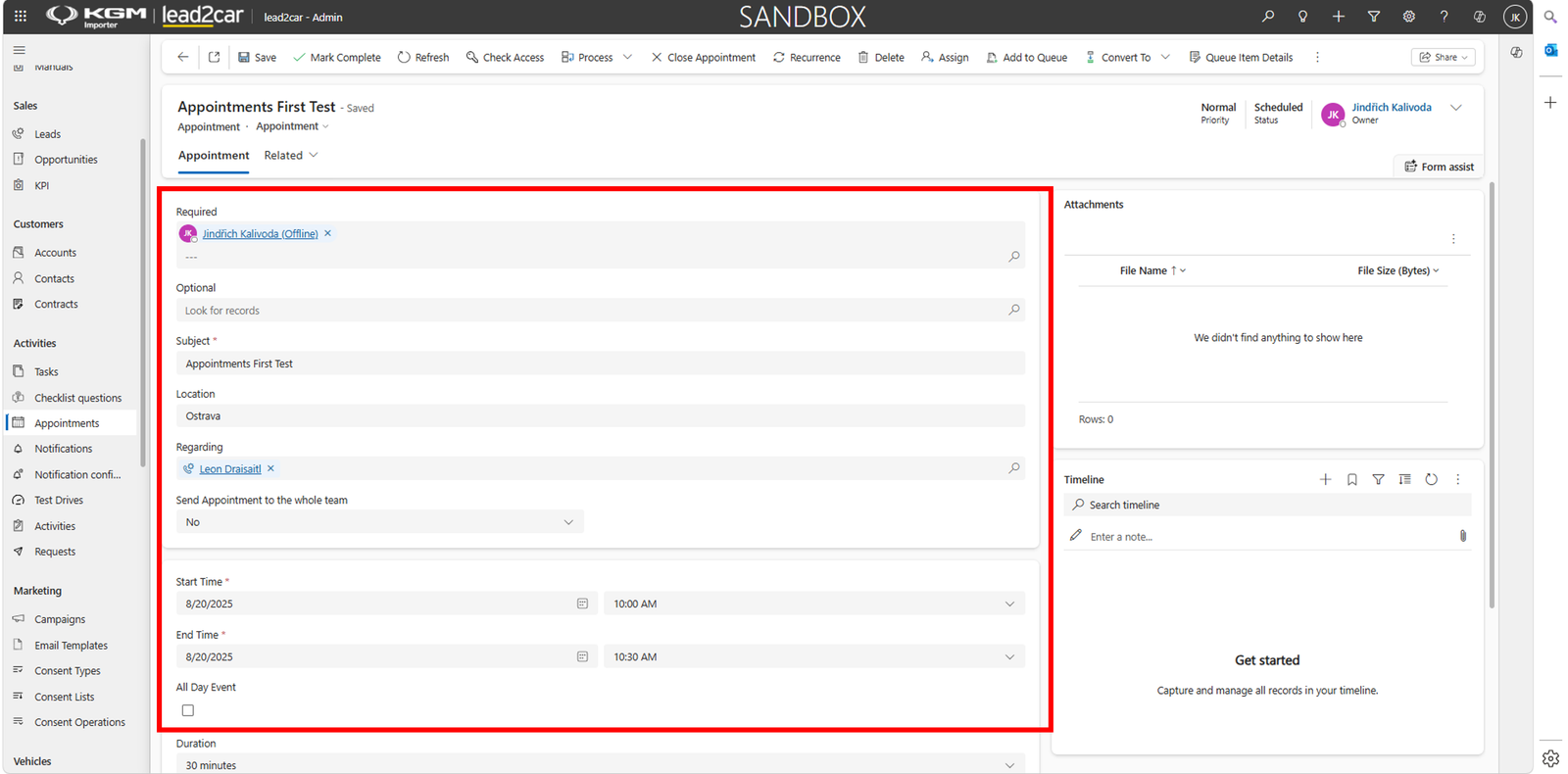Open the Advanced Find funnel in top bar
This screenshot has width=1568, height=774.
tap(1373, 17)
